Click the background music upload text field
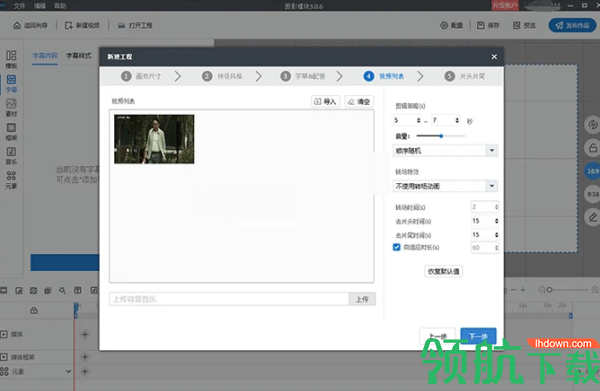 229,299
